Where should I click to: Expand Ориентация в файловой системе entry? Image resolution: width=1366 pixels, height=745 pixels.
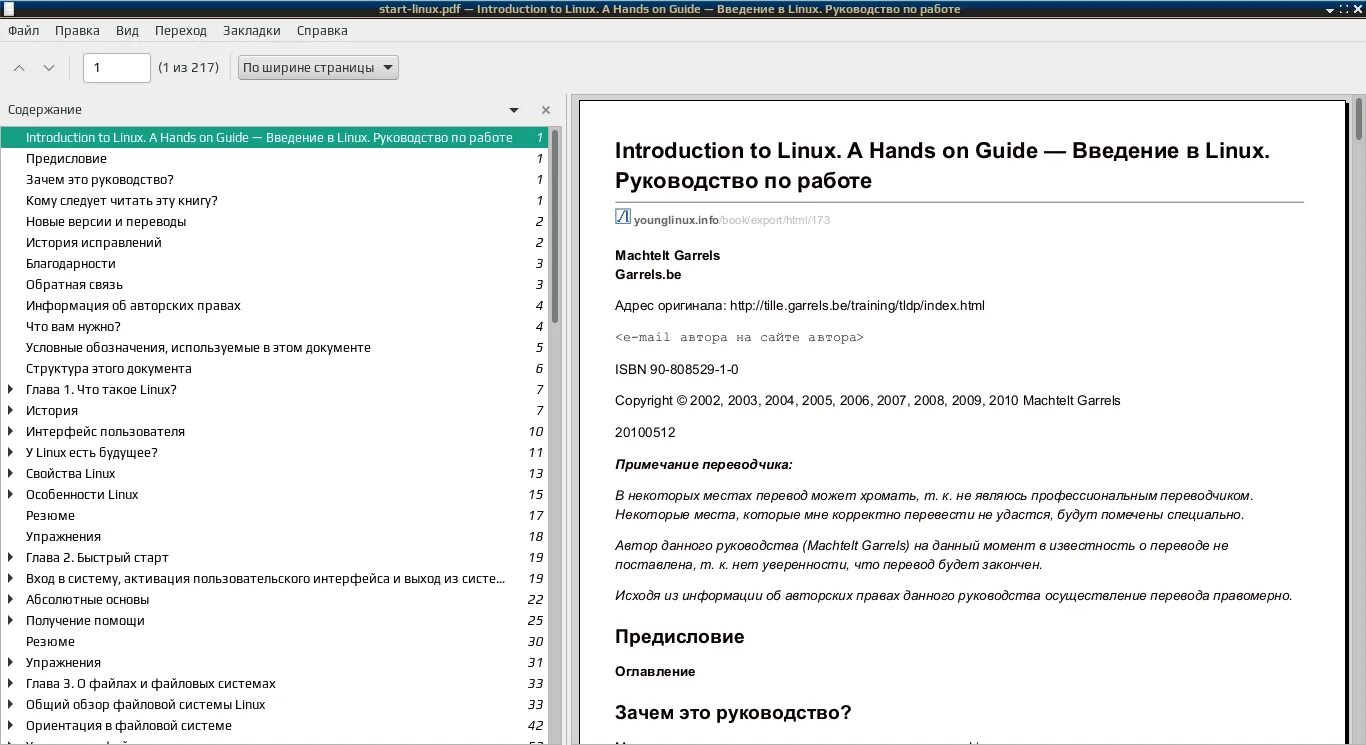pos(11,726)
